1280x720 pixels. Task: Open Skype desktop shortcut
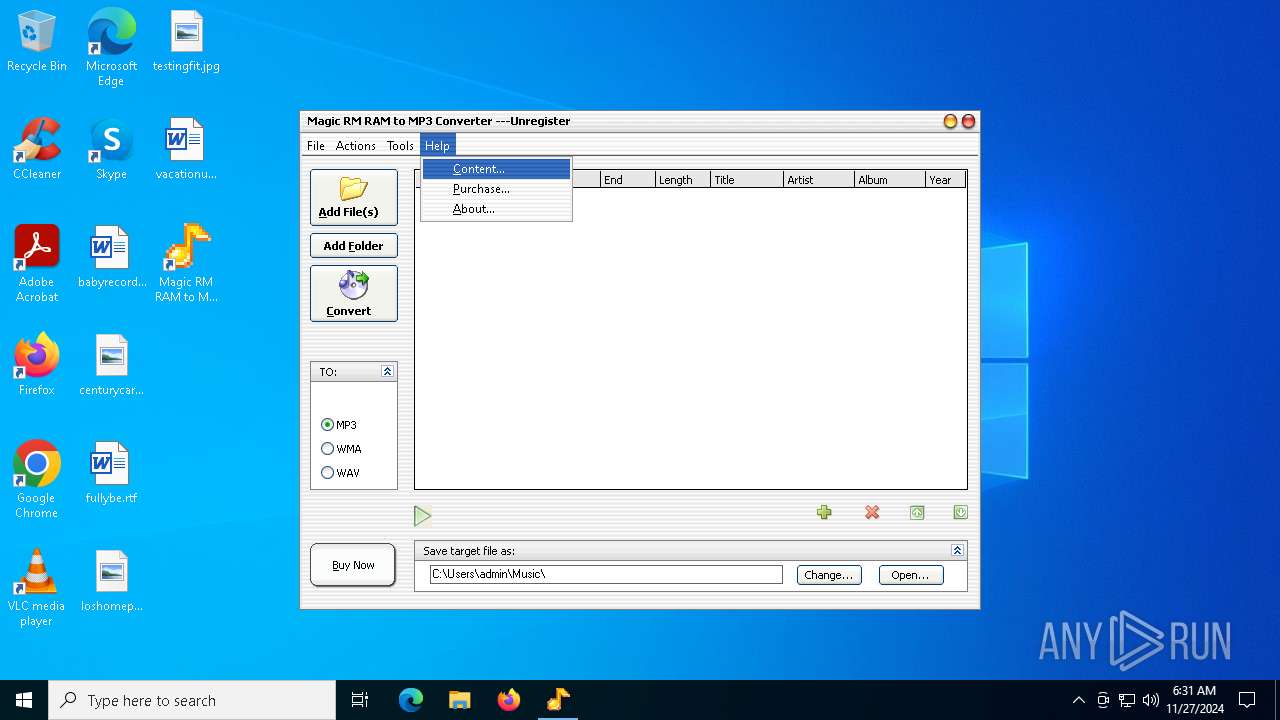point(111,150)
